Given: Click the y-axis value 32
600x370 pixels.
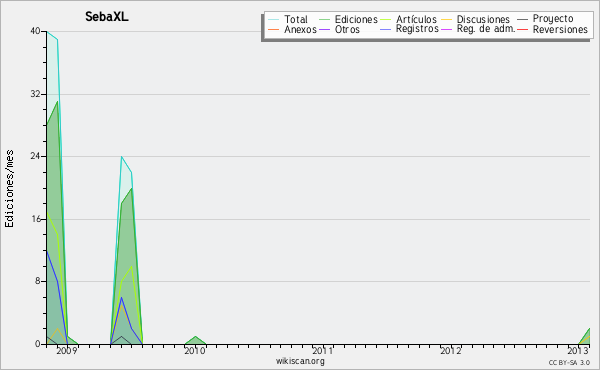Looking at the screenshot, I should (x=35, y=94).
